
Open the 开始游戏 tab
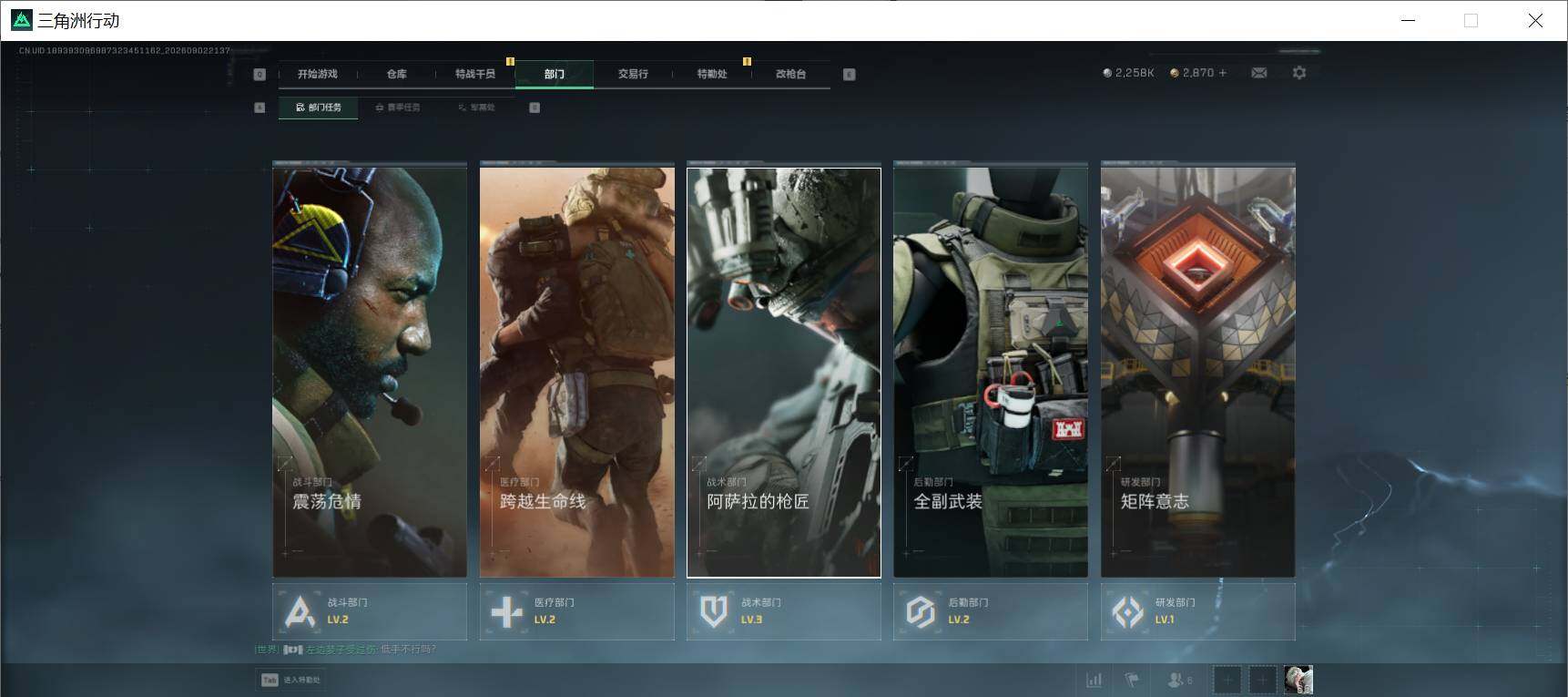pyautogui.click(x=318, y=74)
